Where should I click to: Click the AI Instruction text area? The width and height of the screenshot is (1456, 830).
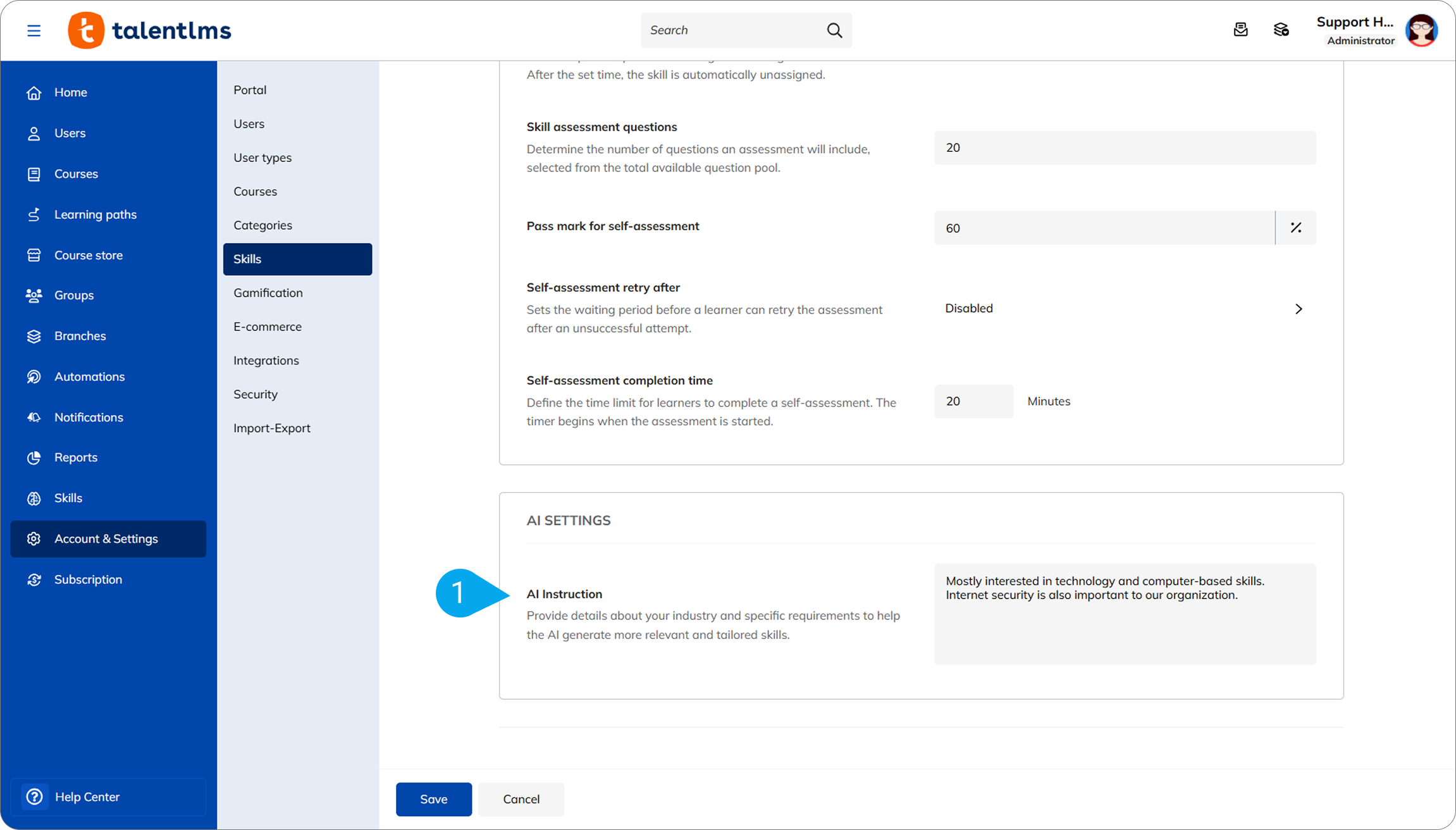click(1125, 614)
